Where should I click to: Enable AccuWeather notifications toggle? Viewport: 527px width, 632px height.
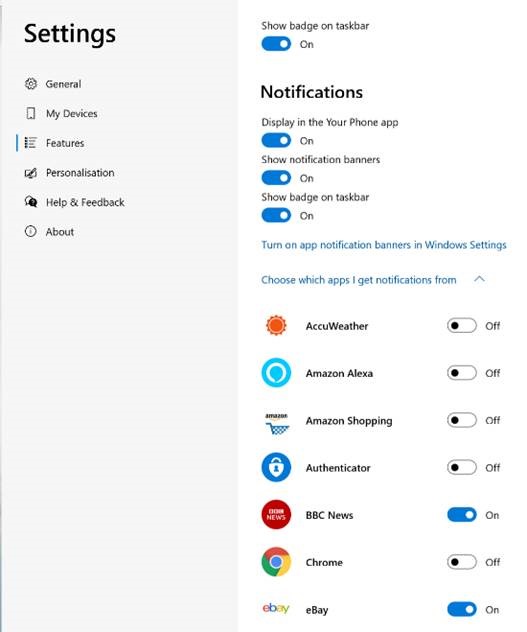462,325
